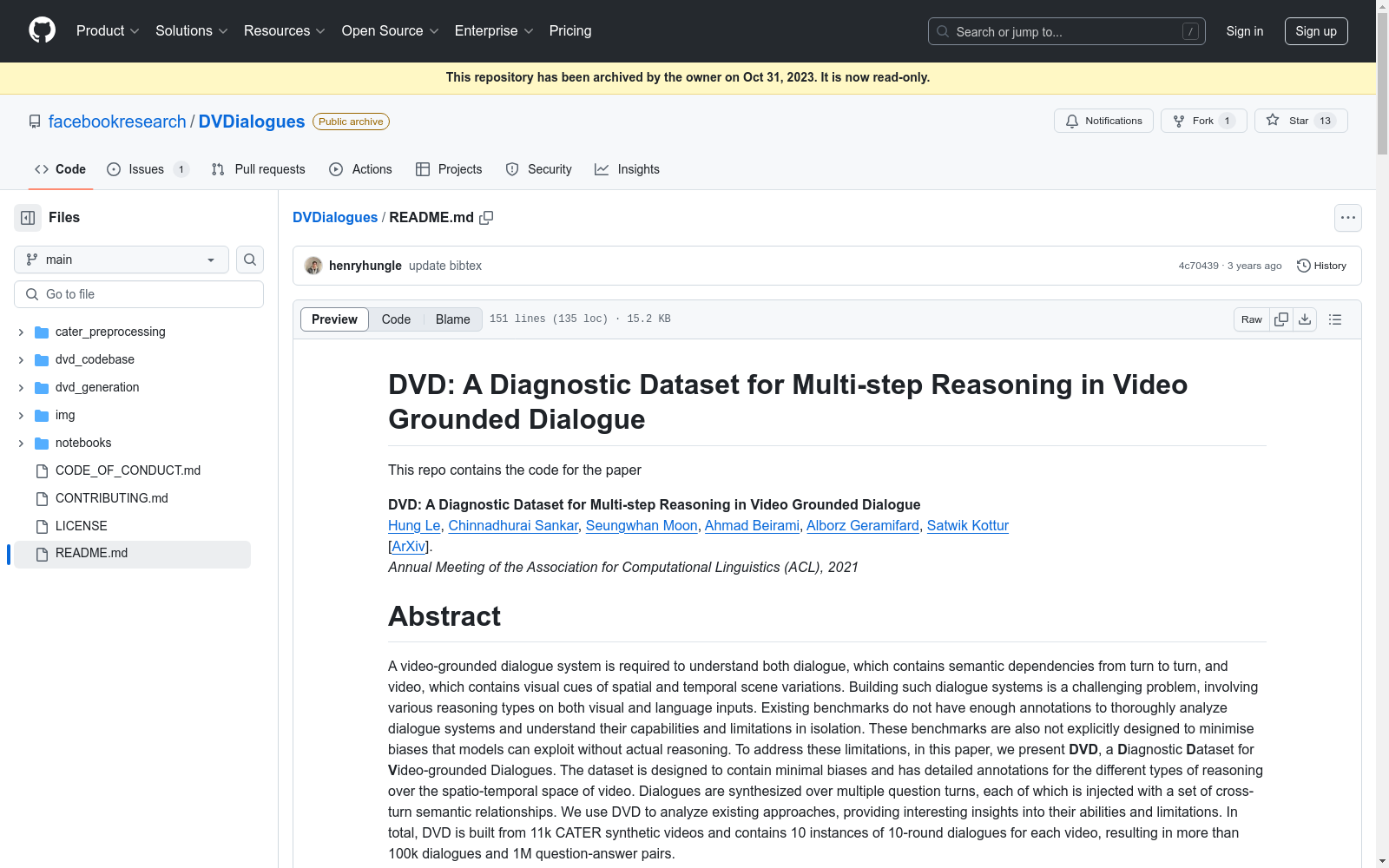The image size is (1389, 868).
Task: Go to the Pricing page
Action: pos(570,31)
